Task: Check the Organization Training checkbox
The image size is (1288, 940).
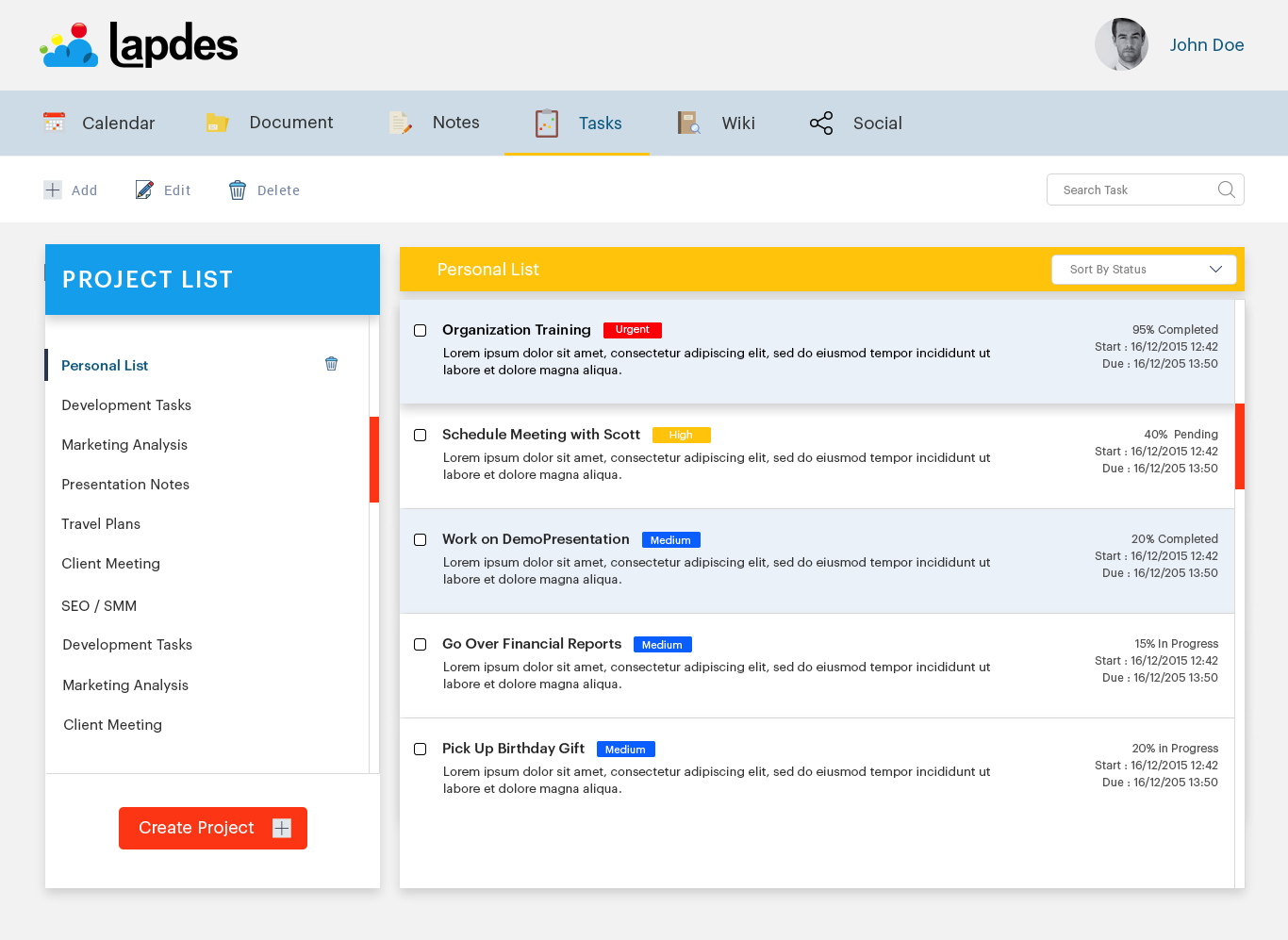Action: 420,330
